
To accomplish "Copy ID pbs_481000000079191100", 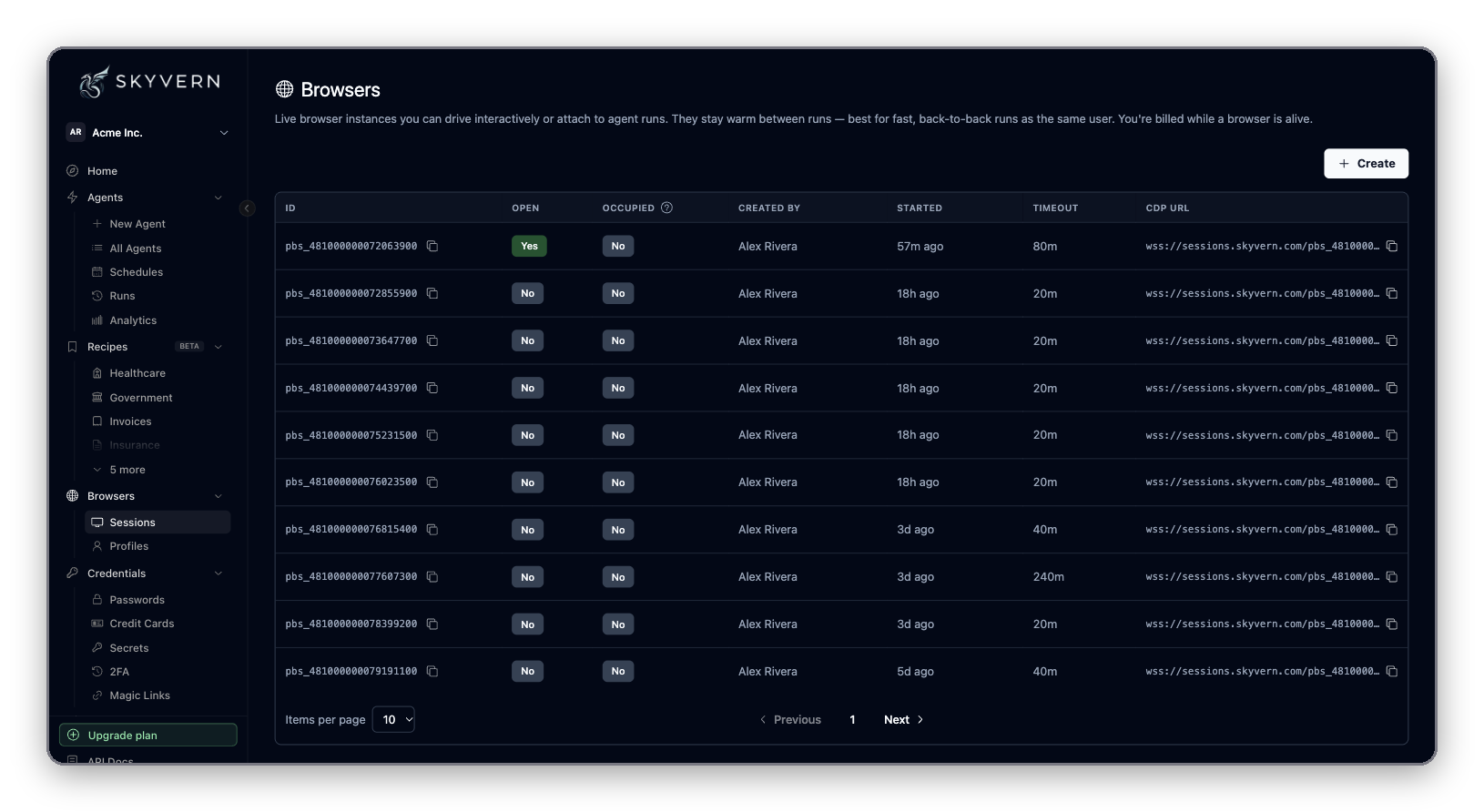I will (432, 671).
